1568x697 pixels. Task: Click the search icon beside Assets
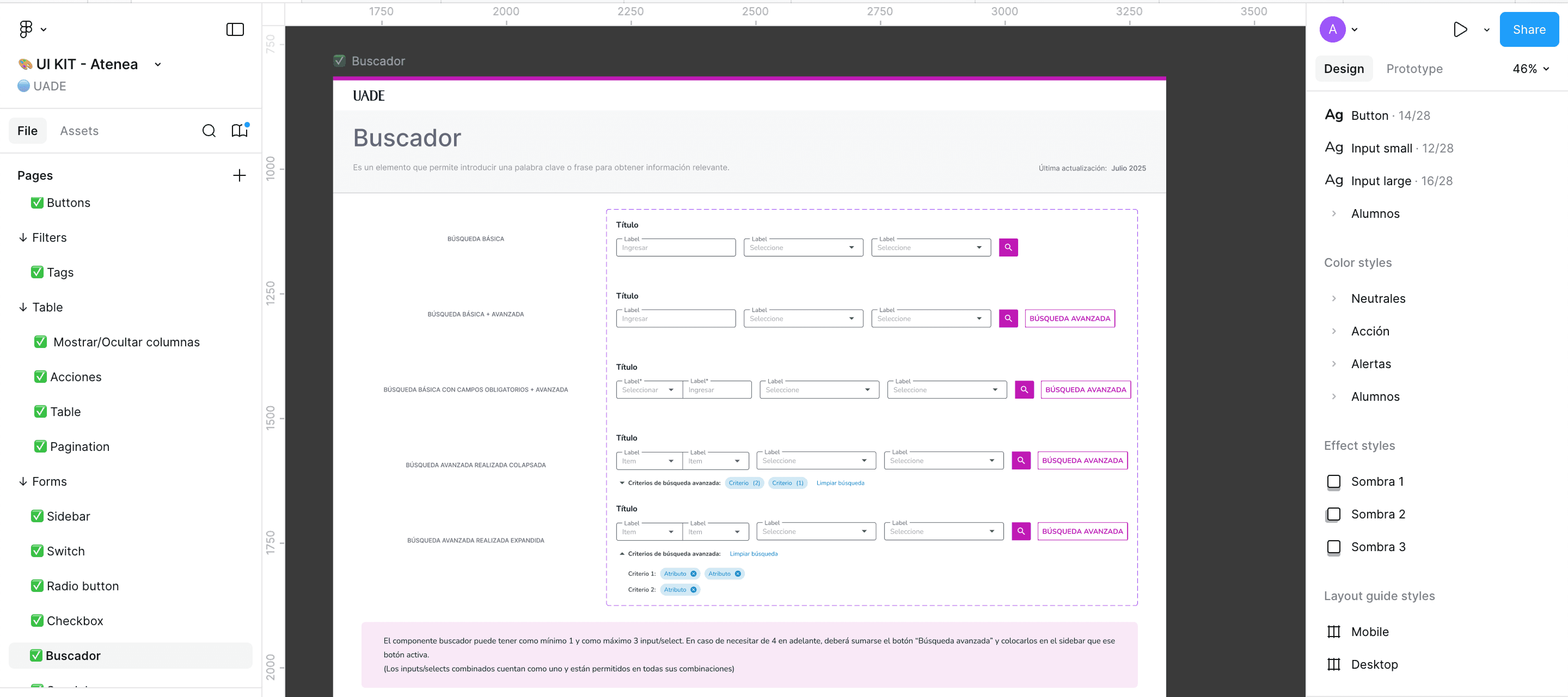point(209,131)
